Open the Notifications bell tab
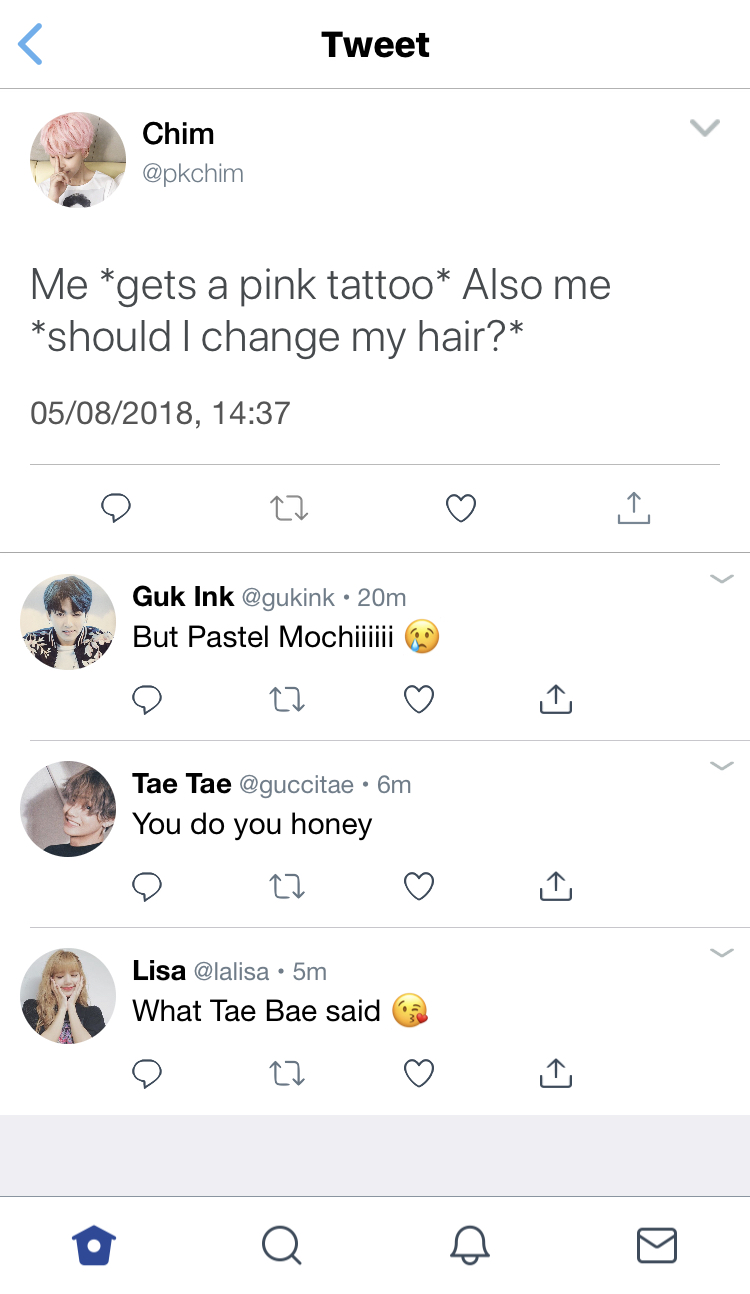 [470, 1246]
